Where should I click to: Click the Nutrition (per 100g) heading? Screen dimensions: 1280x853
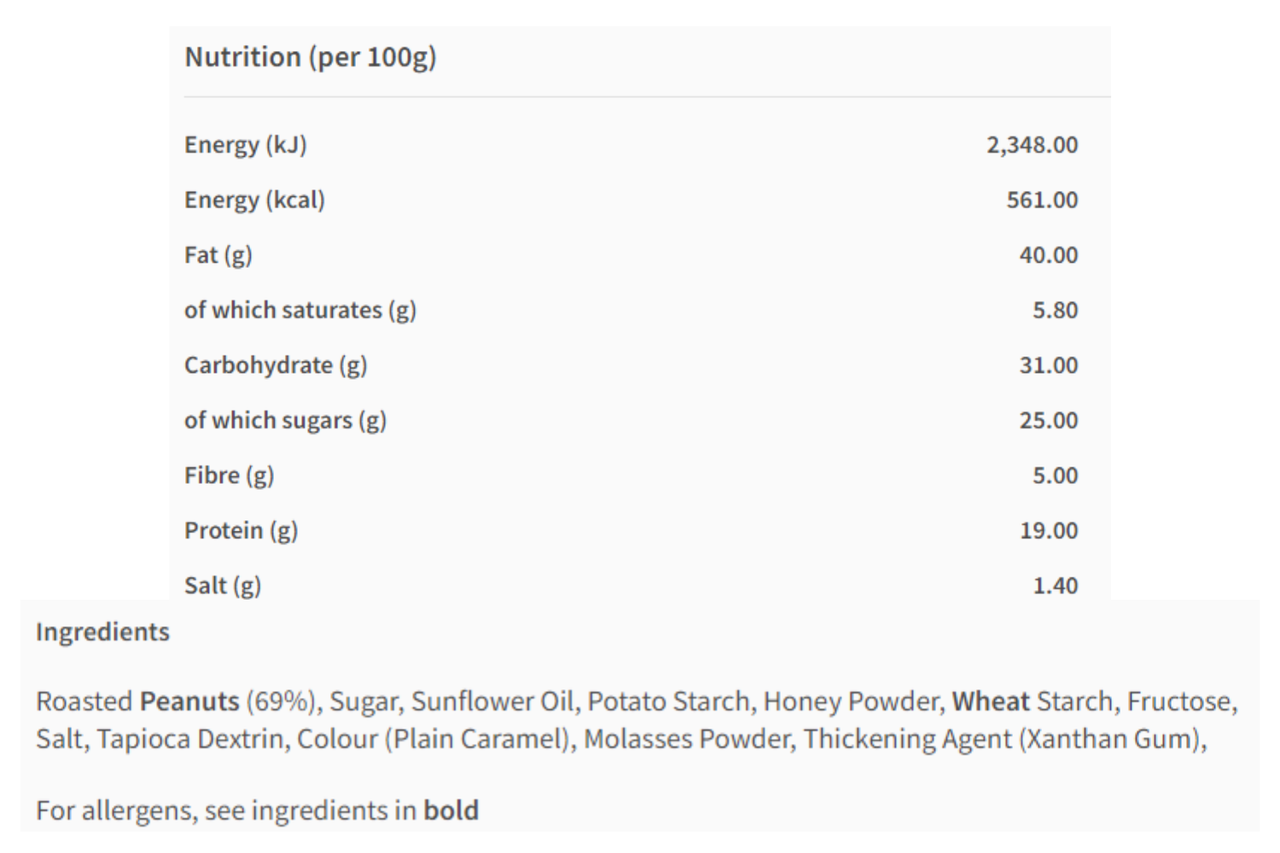tap(310, 58)
